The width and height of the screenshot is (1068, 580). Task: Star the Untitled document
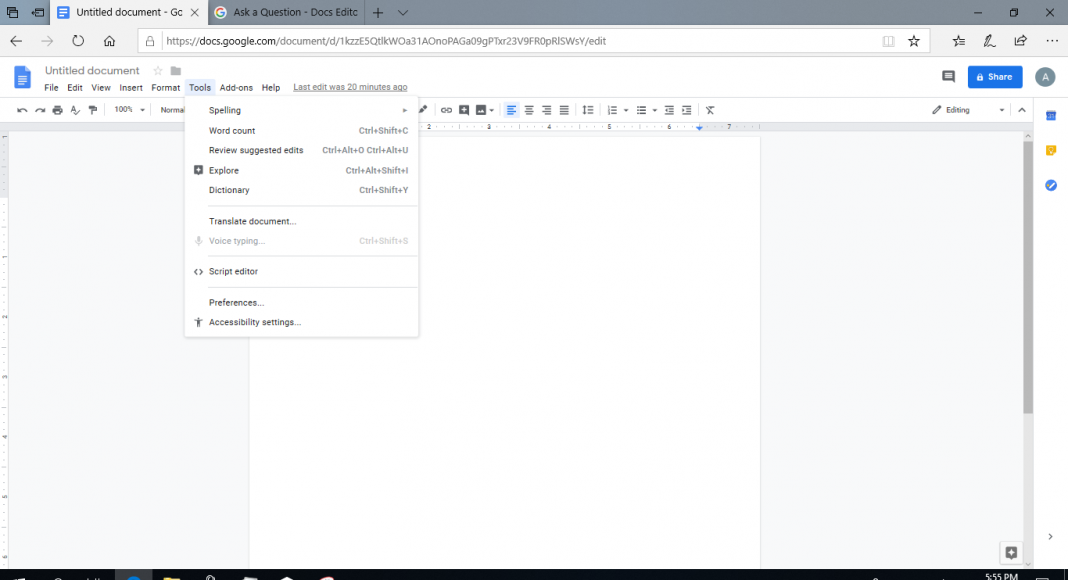[158, 71]
